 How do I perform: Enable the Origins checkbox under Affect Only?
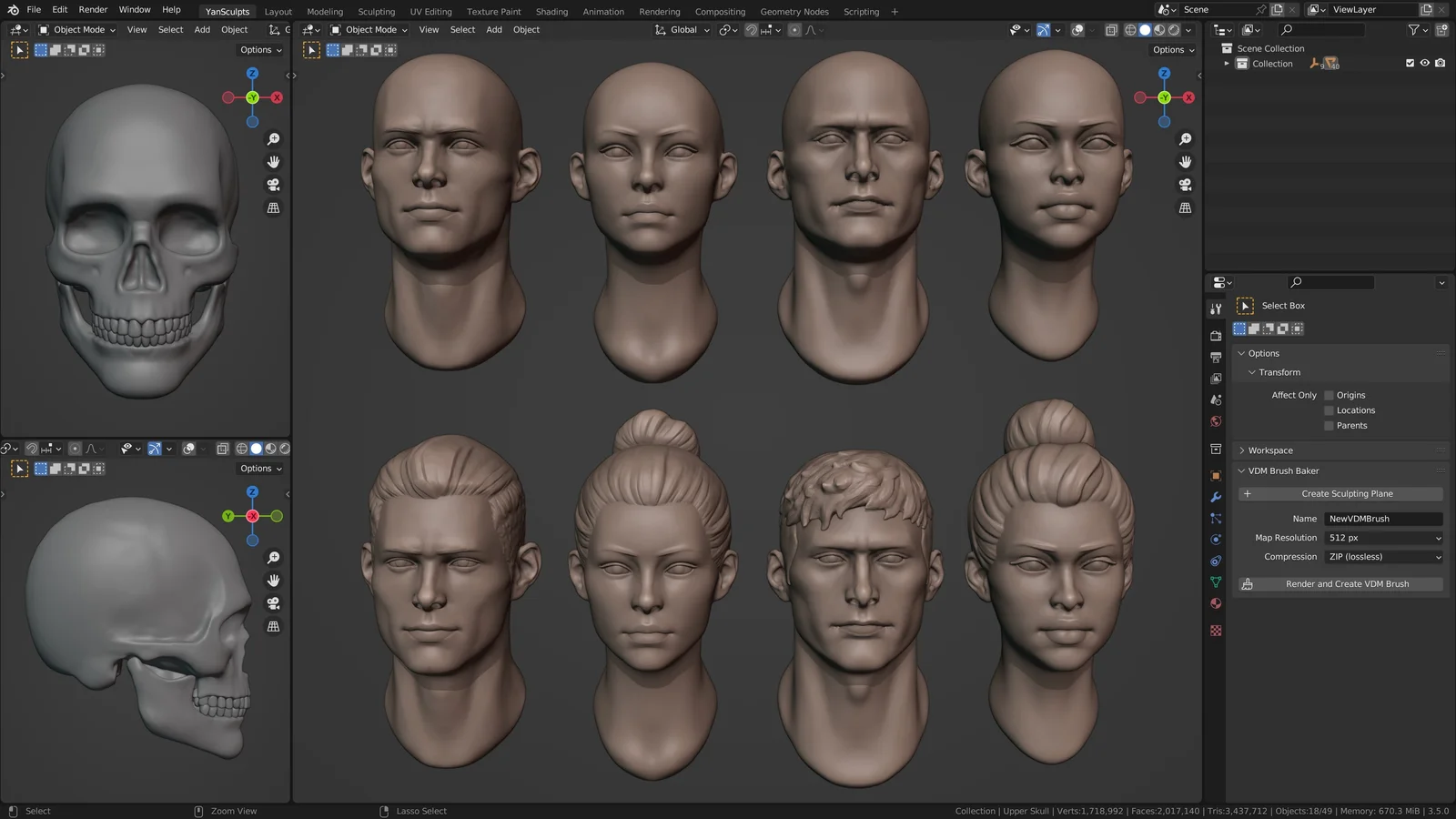pos(1330,394)
